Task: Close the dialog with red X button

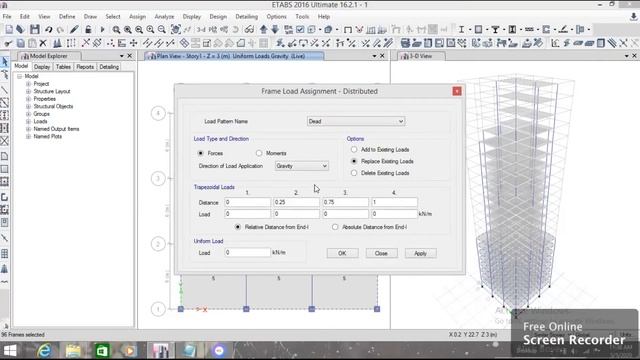Action: [457, 91]
